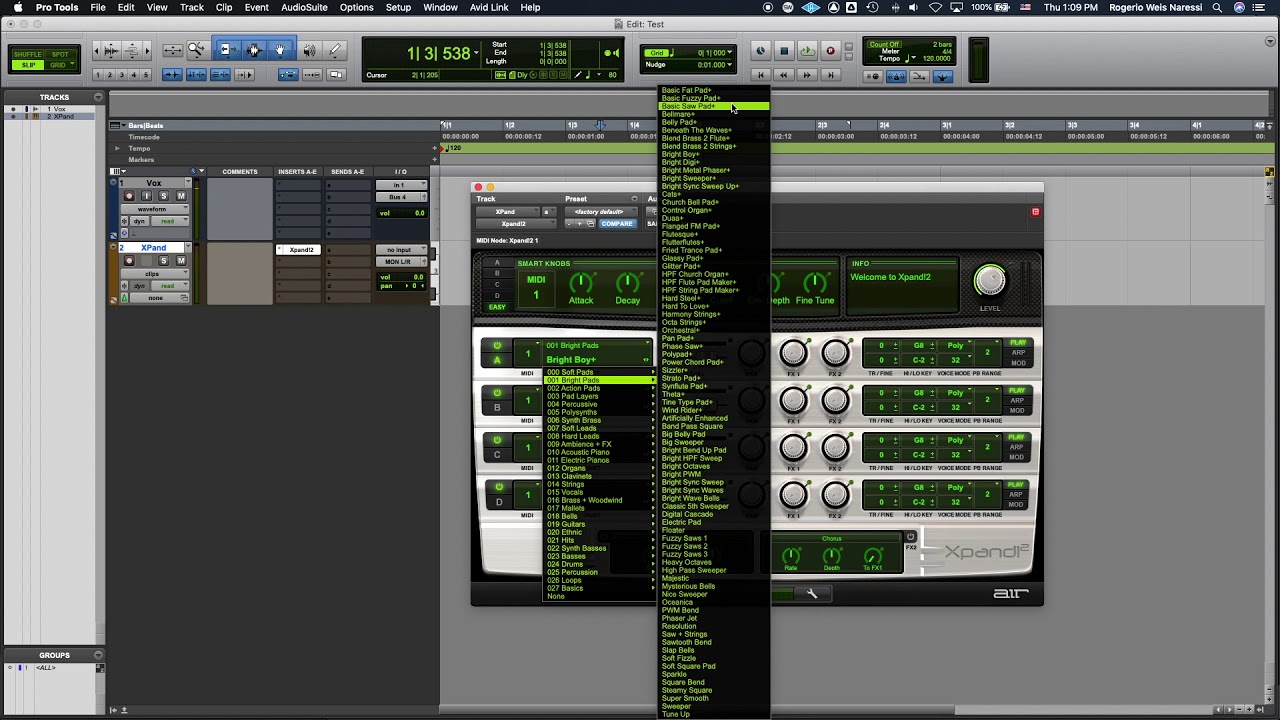
Task: Toggle the metronome click button
Action: click(896, 76)
